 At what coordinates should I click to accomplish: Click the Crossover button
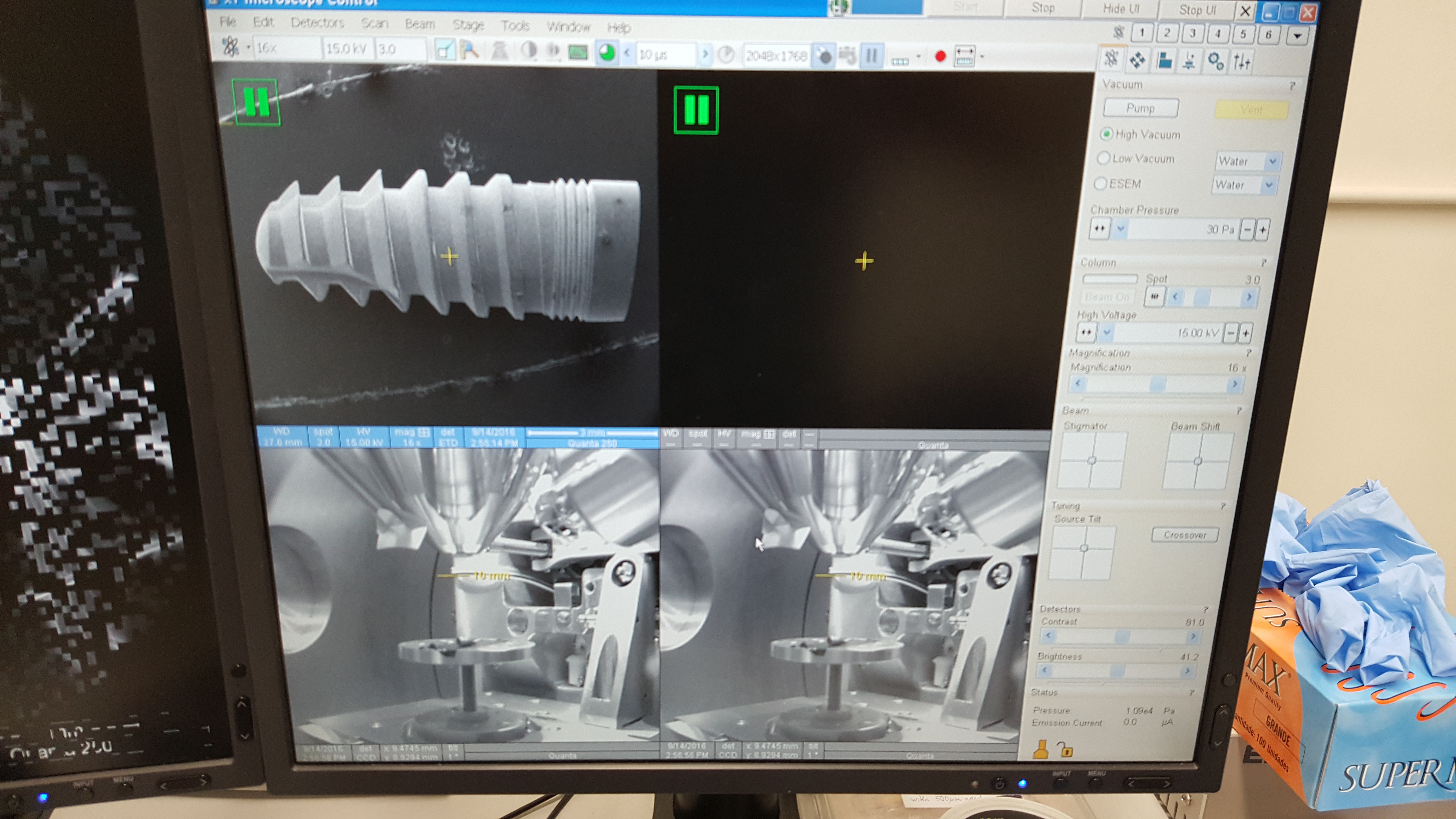tap(1185, 535)
